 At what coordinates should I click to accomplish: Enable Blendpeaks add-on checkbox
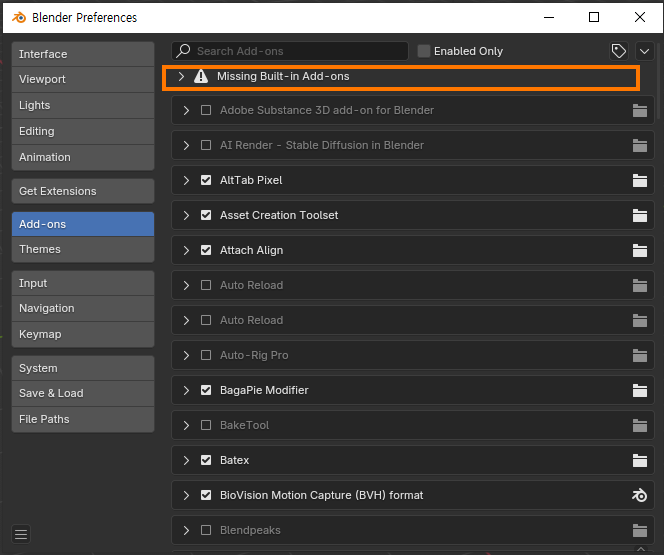206,530
